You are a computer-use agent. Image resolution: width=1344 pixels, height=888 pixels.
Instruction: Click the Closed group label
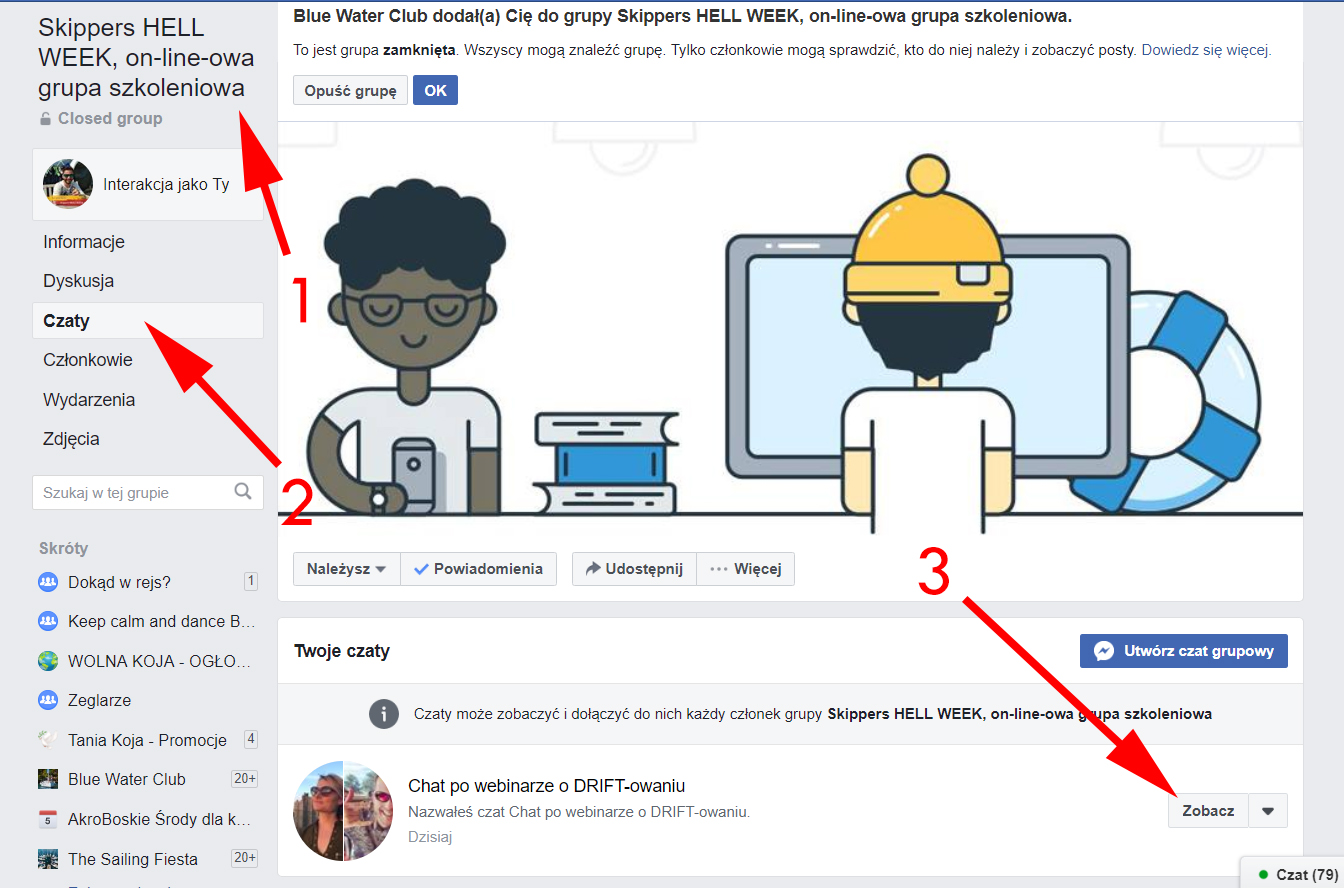coord(110,118)
